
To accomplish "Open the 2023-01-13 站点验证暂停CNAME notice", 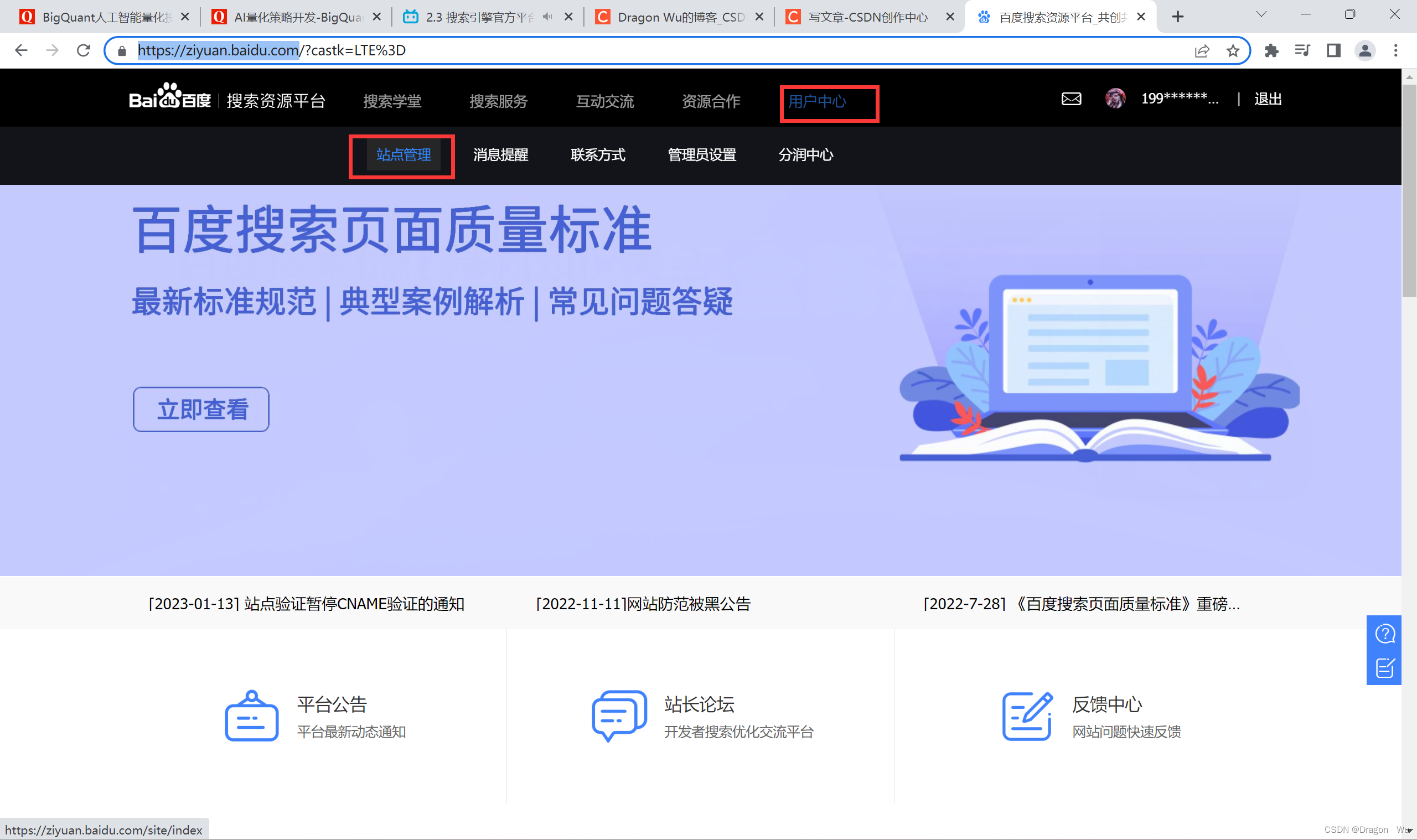I will coord(306,604).
